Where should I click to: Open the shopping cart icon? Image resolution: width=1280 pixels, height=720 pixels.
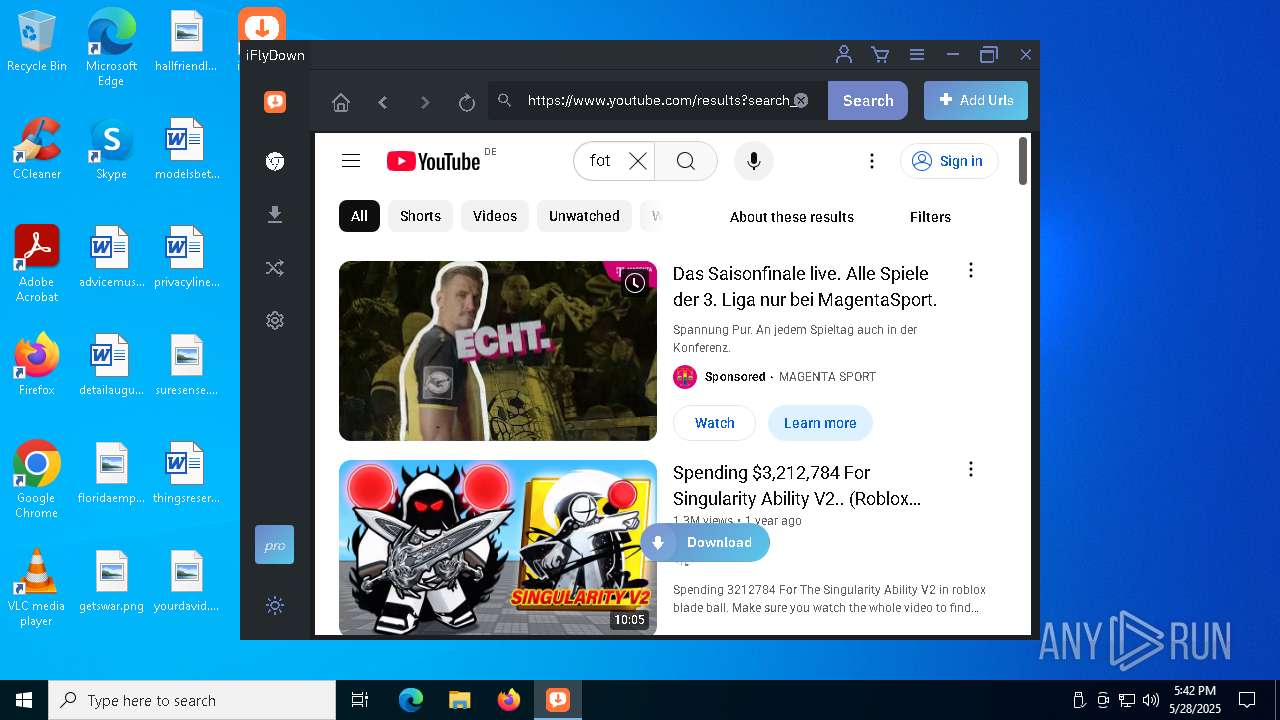[x=880, y=55]
